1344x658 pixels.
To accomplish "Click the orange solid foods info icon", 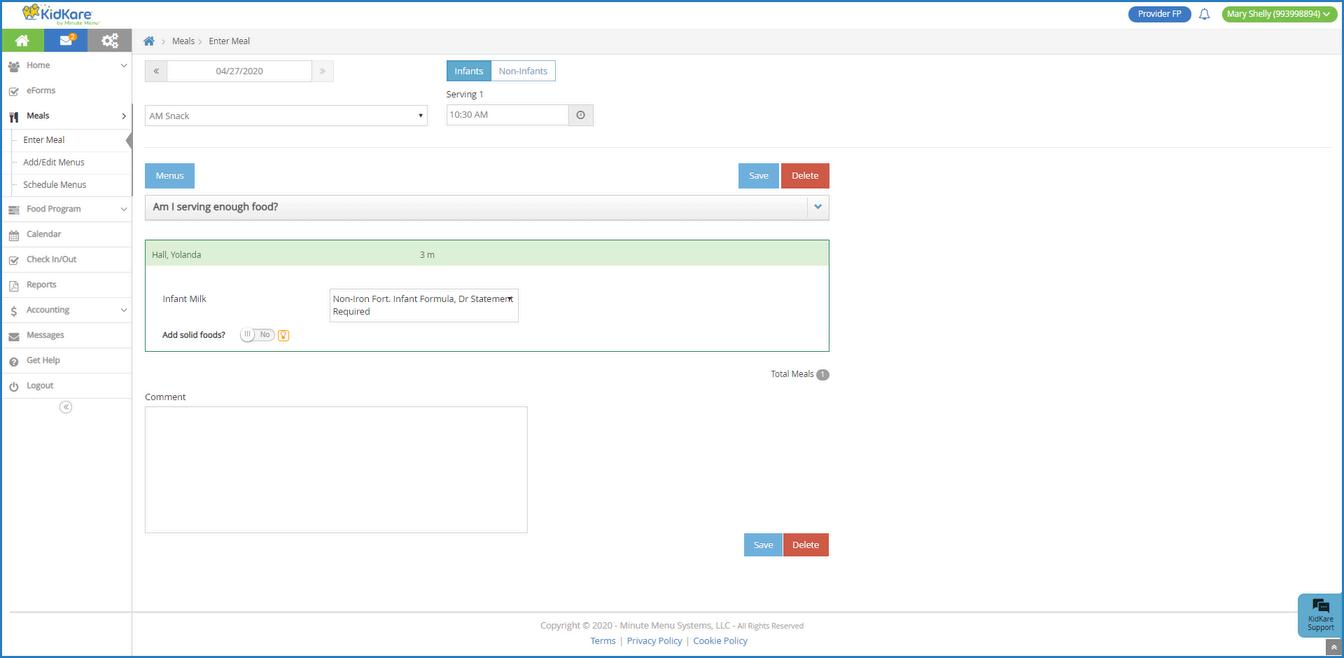I will click(x=284, y=335).
